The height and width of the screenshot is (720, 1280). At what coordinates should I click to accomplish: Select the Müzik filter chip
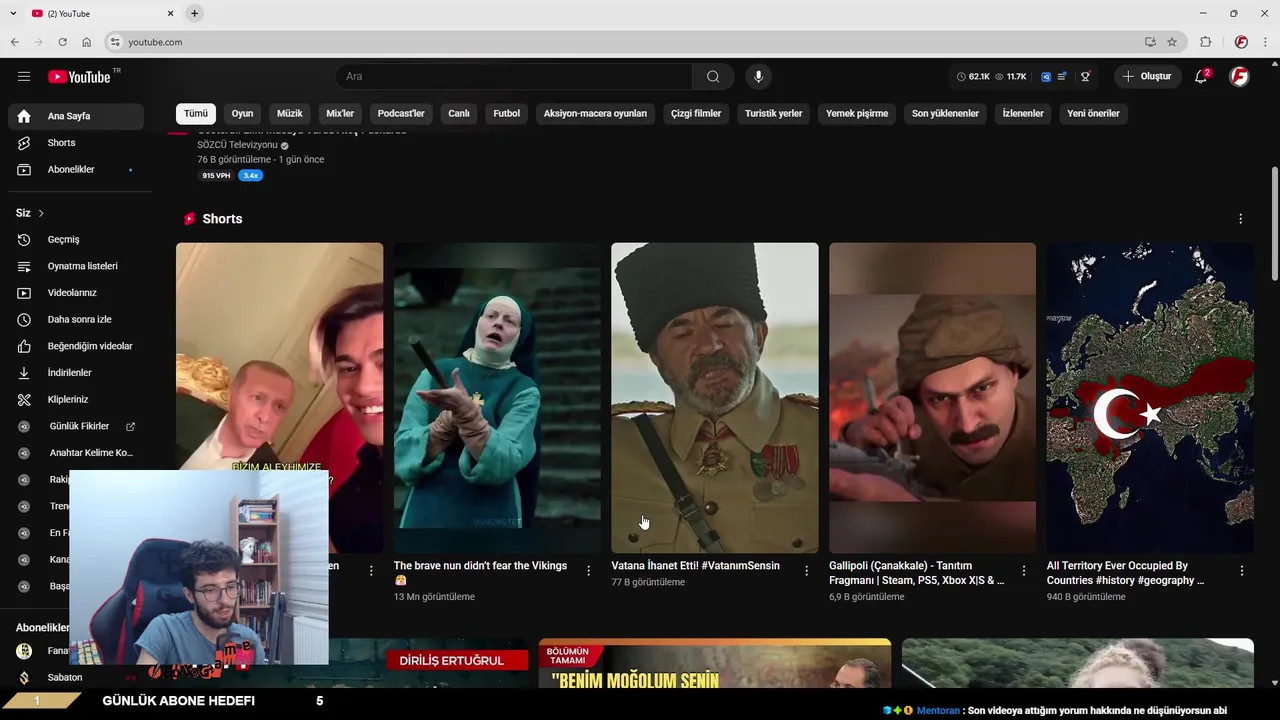pyautogui.click(x=290, y=114)
